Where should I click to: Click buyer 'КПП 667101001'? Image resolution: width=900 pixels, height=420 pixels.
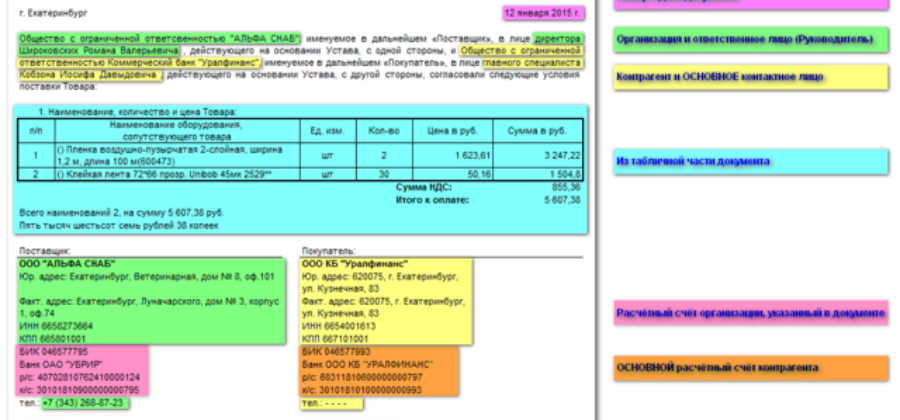tap(335, 339)
